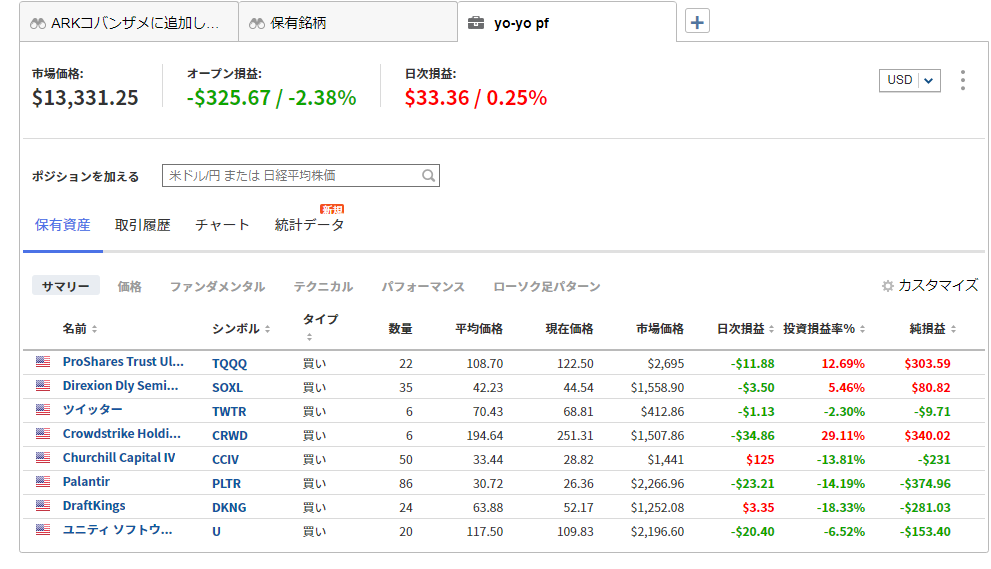Click the $33.36 / 0.25% daily P/L
Screen dimensions: 991x569
476,98
